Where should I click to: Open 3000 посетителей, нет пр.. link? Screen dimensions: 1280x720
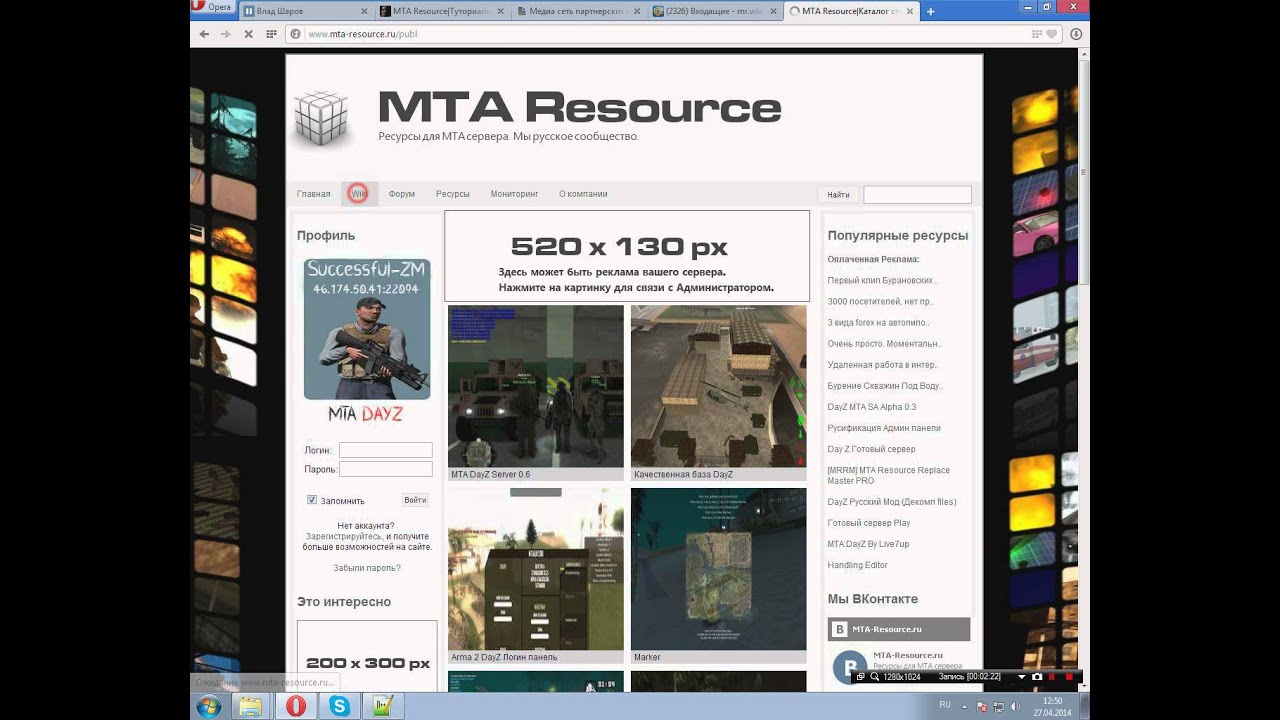coord(880,302)
